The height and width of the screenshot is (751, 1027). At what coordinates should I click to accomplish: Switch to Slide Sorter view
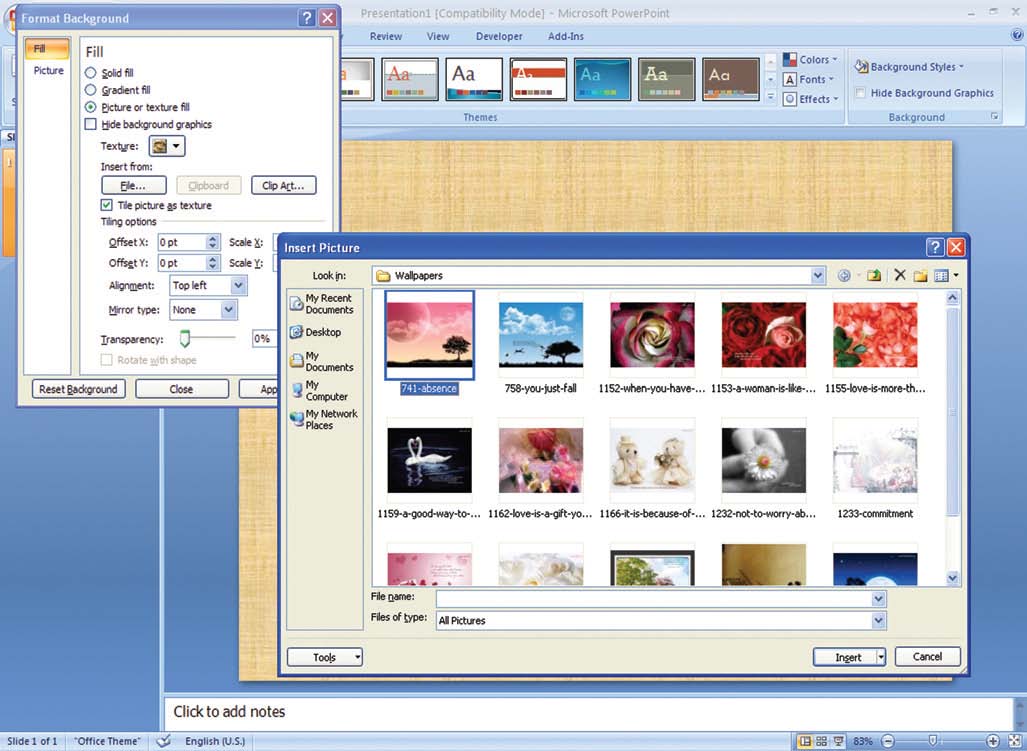coord(824,741)
